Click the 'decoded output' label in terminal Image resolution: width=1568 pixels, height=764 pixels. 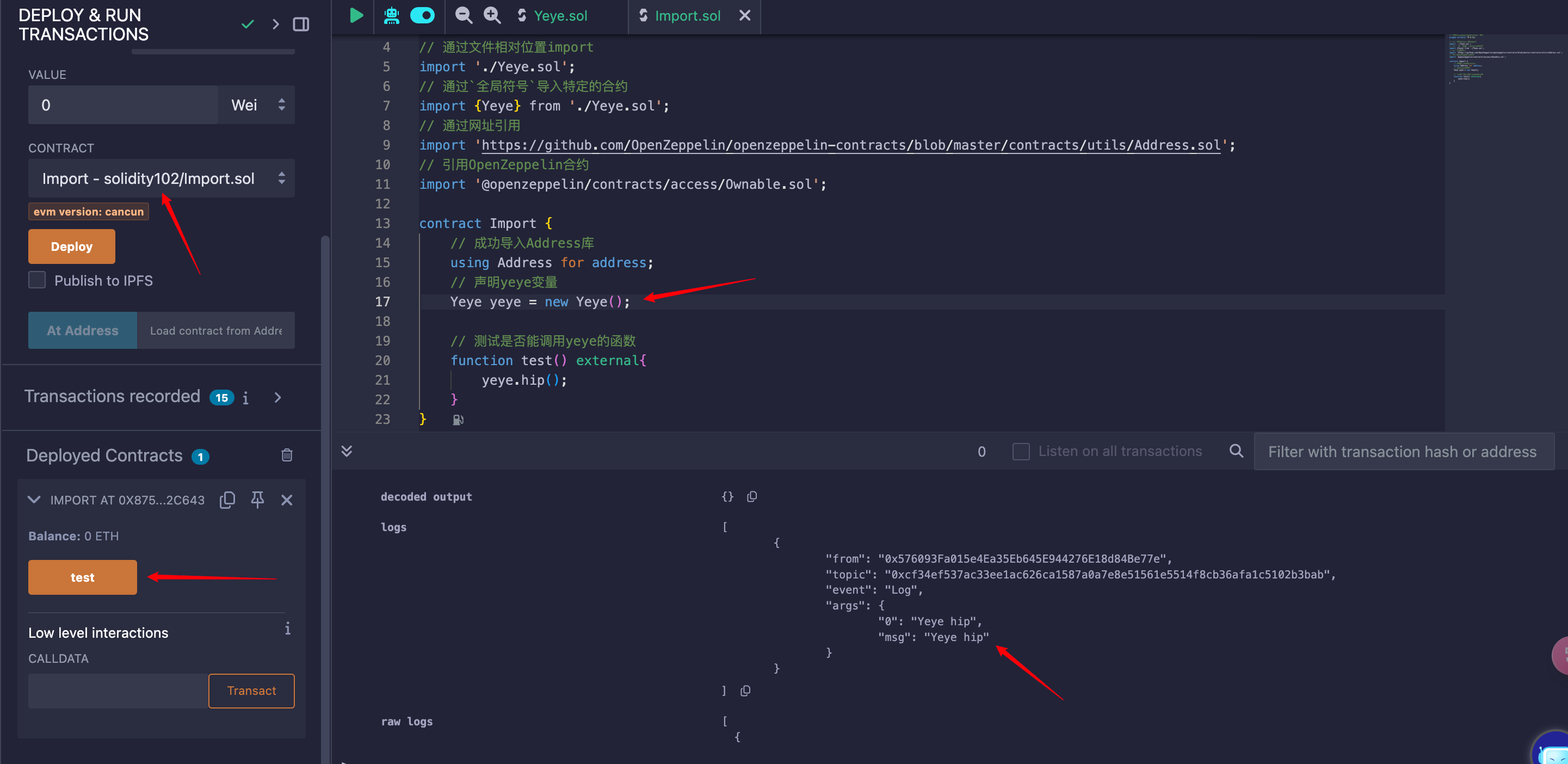[426, 497]
